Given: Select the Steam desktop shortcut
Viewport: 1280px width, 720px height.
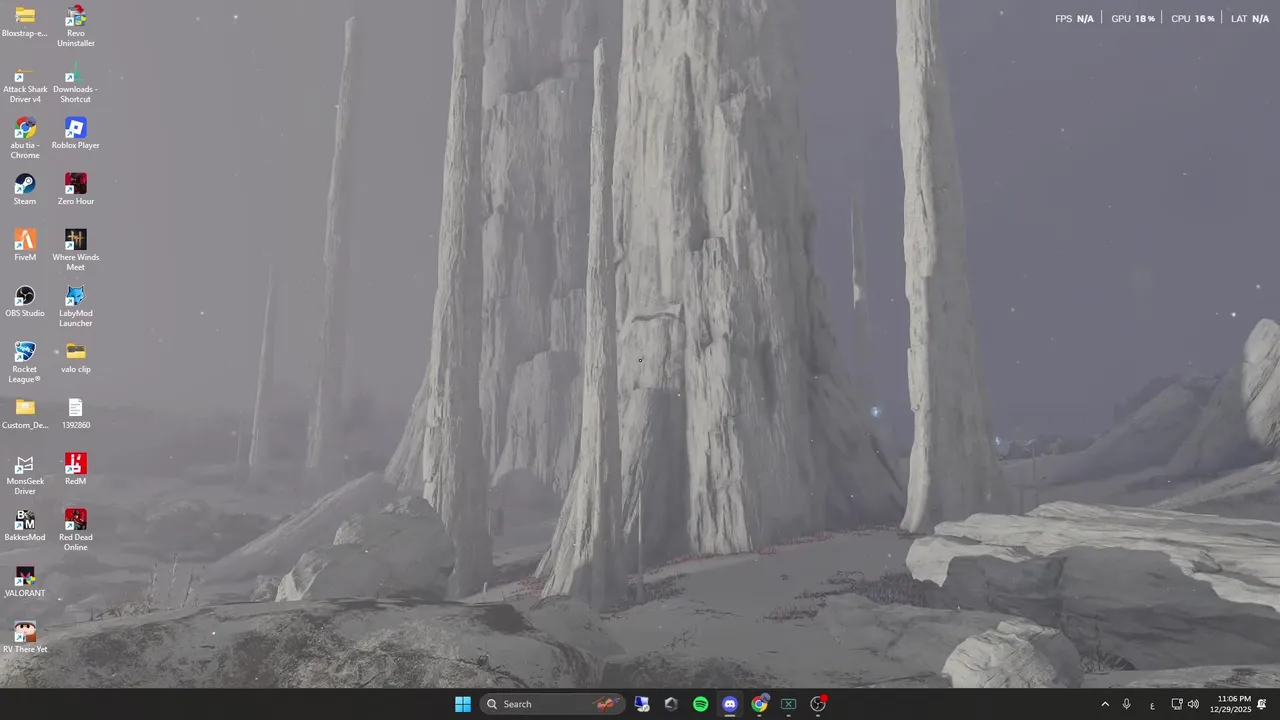Looking at the screenshot, I should click(25, 190).
